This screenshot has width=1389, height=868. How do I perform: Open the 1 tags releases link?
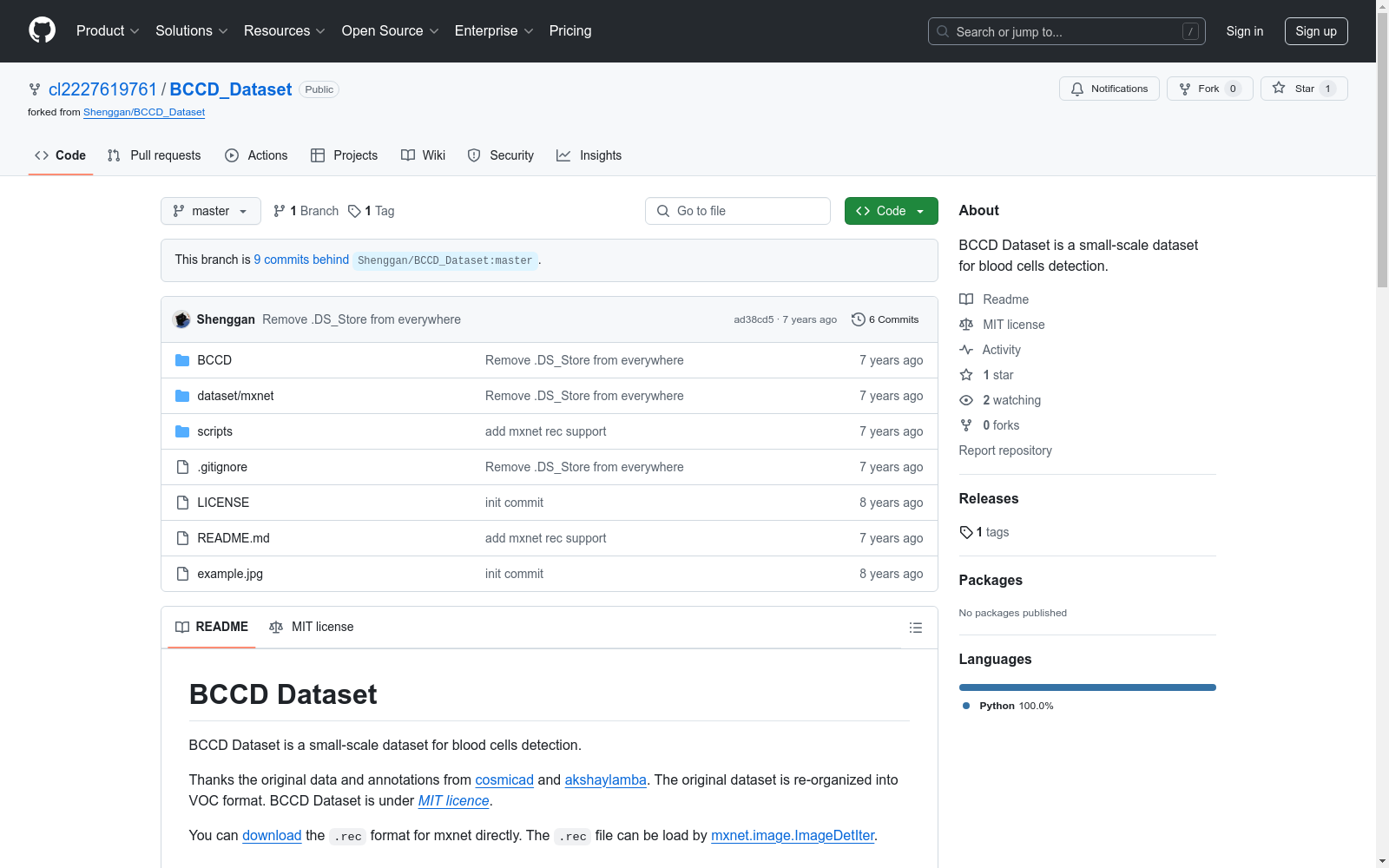pos(984,532)
